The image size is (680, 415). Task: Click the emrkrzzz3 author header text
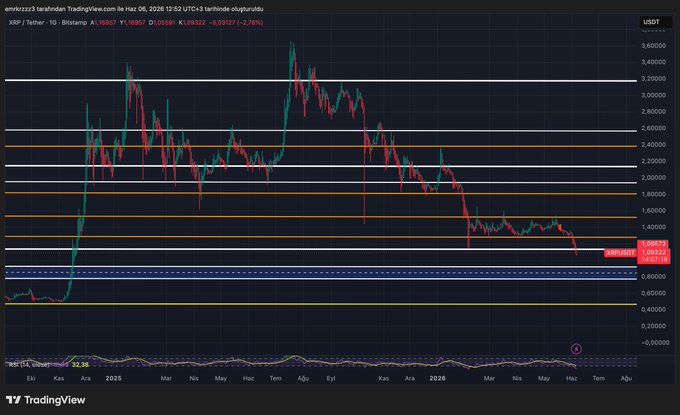click(134, 9)
